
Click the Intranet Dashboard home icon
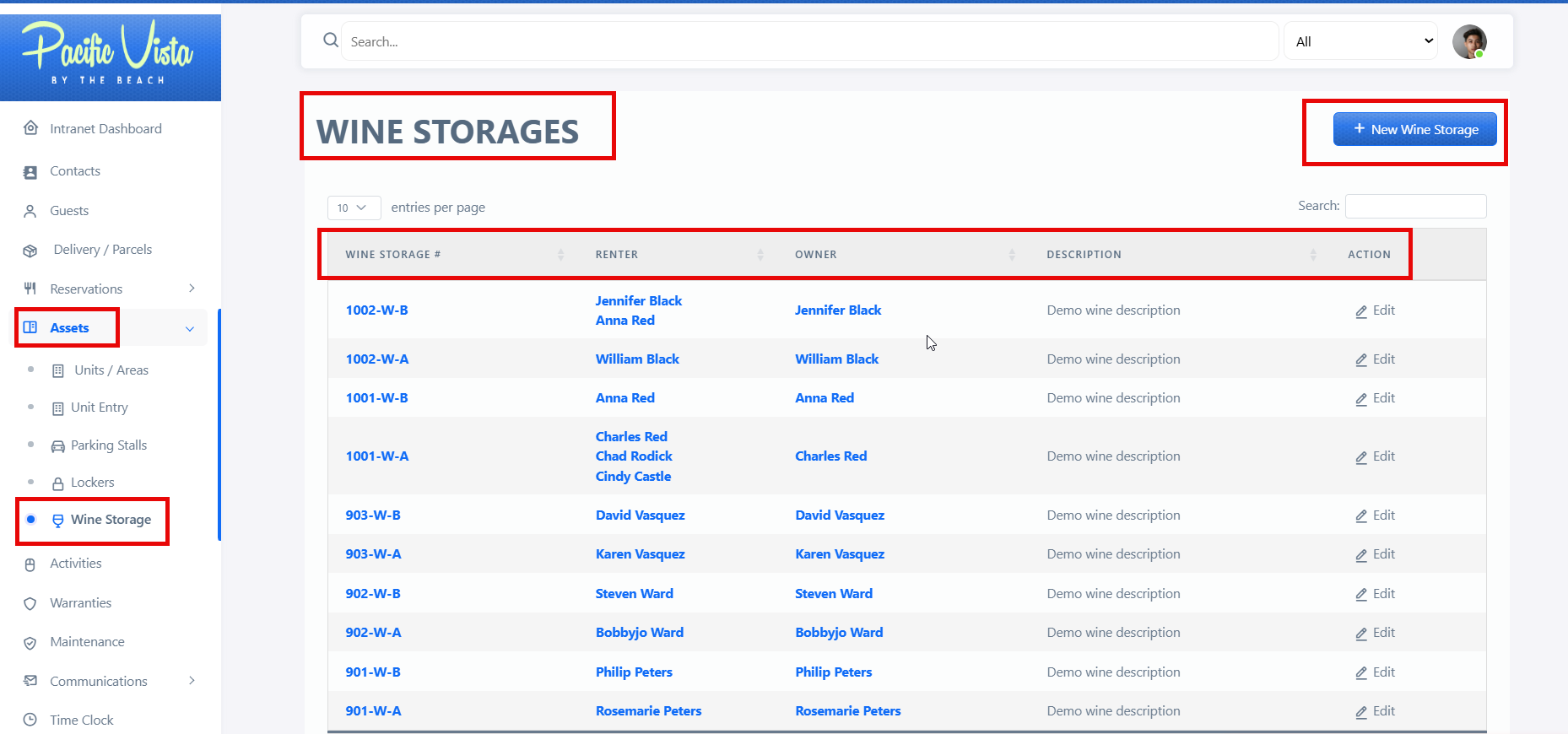coord(30,128)
